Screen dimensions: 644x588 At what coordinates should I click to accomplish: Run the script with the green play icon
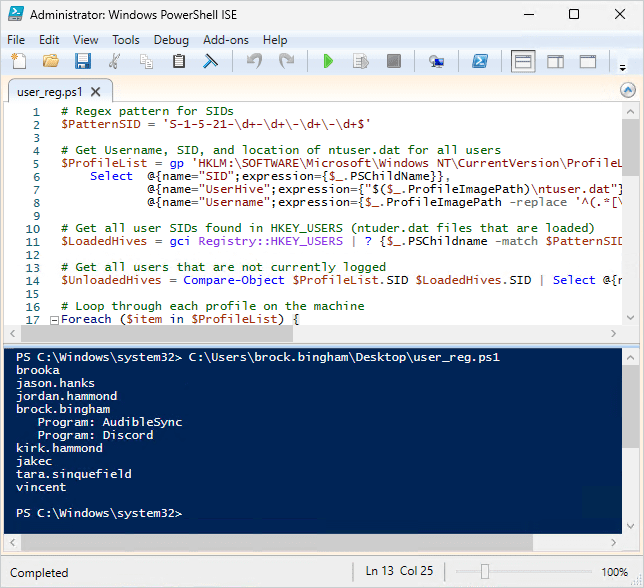point(328,61)
